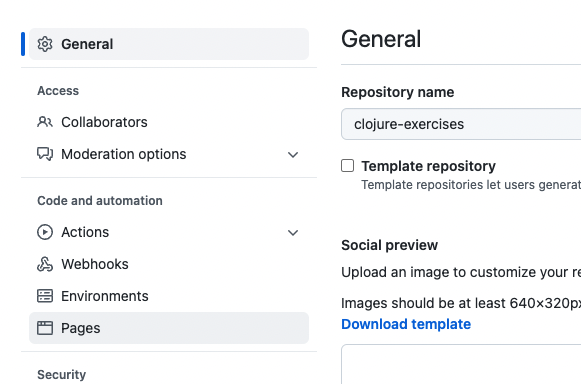
Task: Click the Pages browser-window icon
Action: (45, 328)
